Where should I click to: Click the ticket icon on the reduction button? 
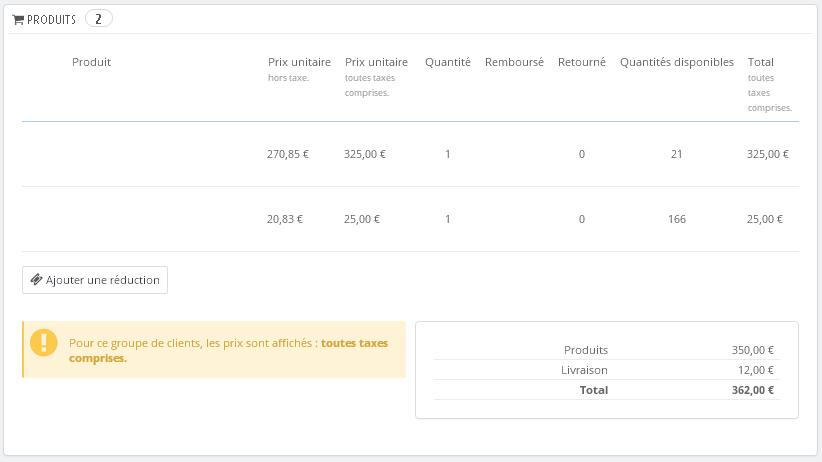pos(36,280)
